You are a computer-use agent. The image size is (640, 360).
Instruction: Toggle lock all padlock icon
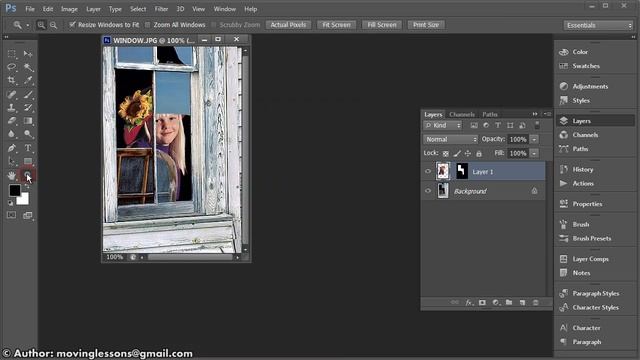coord(479,153)
